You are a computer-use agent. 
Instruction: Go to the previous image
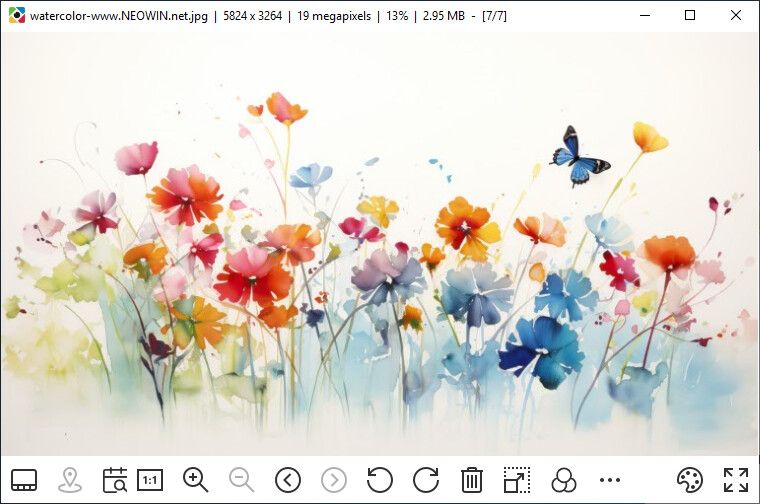click(x=288, y=480)
